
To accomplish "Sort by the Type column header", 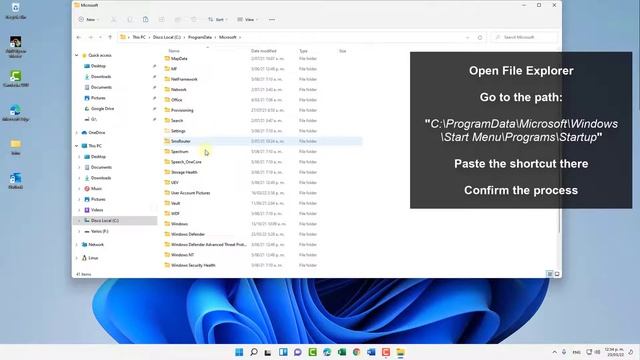I will 303,51.
